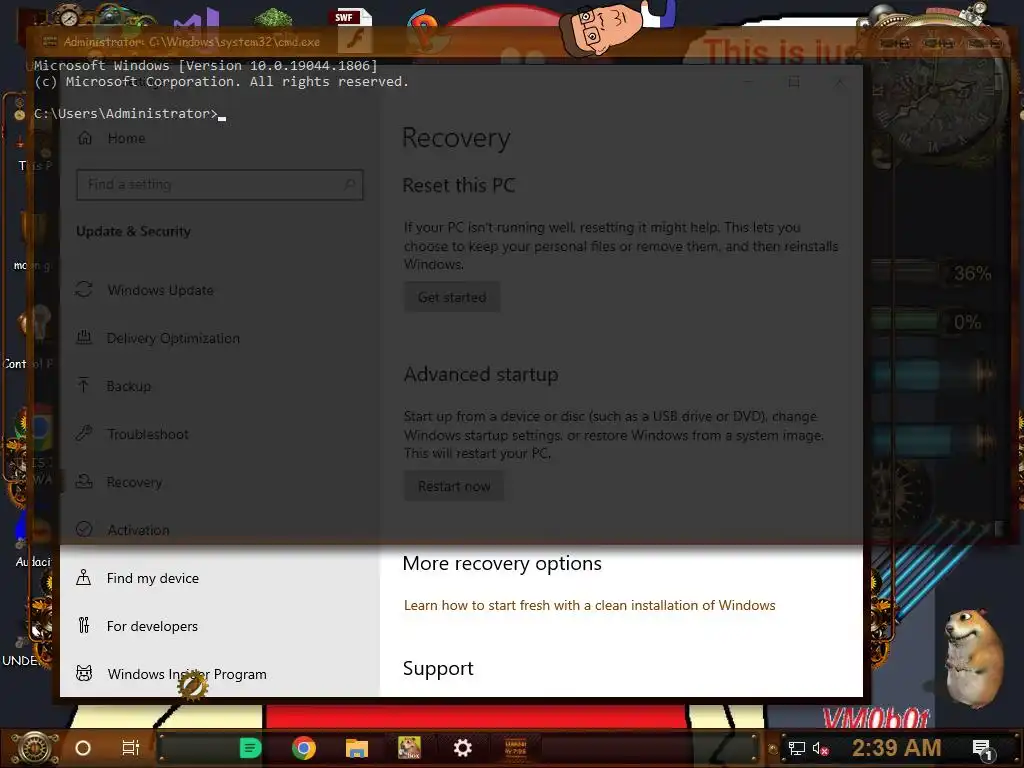Image resolution: width=1024 pixels, height=768 pixels.
Task: Open Backup in Settings sidebar
Action: tap(129, 386)
